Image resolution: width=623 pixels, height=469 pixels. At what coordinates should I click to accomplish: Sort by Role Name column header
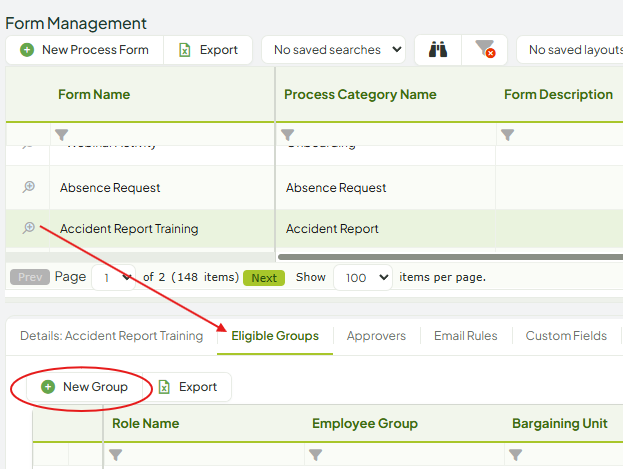(x=145, y=423)
